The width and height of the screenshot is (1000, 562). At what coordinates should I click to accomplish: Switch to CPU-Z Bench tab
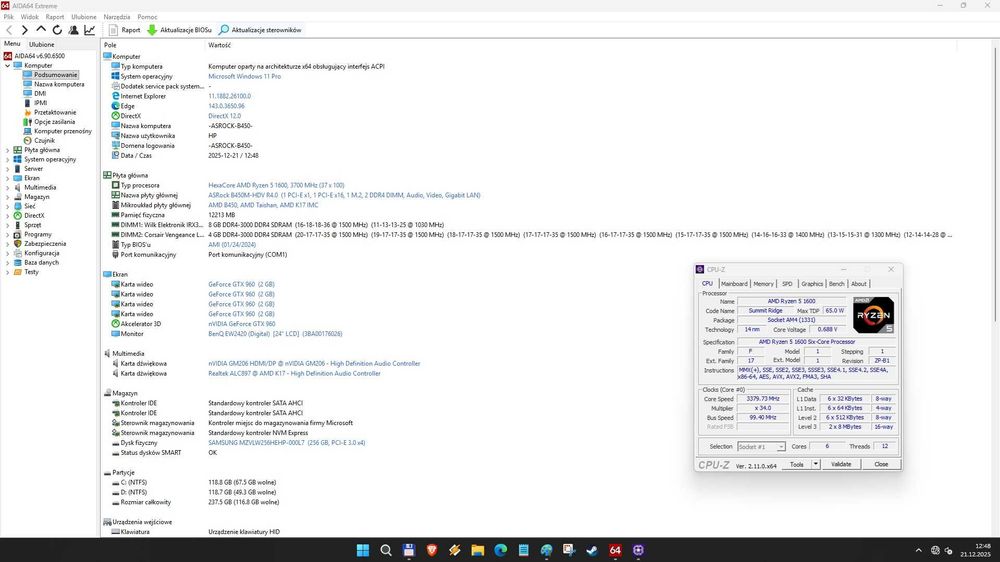tap(836, 284)
